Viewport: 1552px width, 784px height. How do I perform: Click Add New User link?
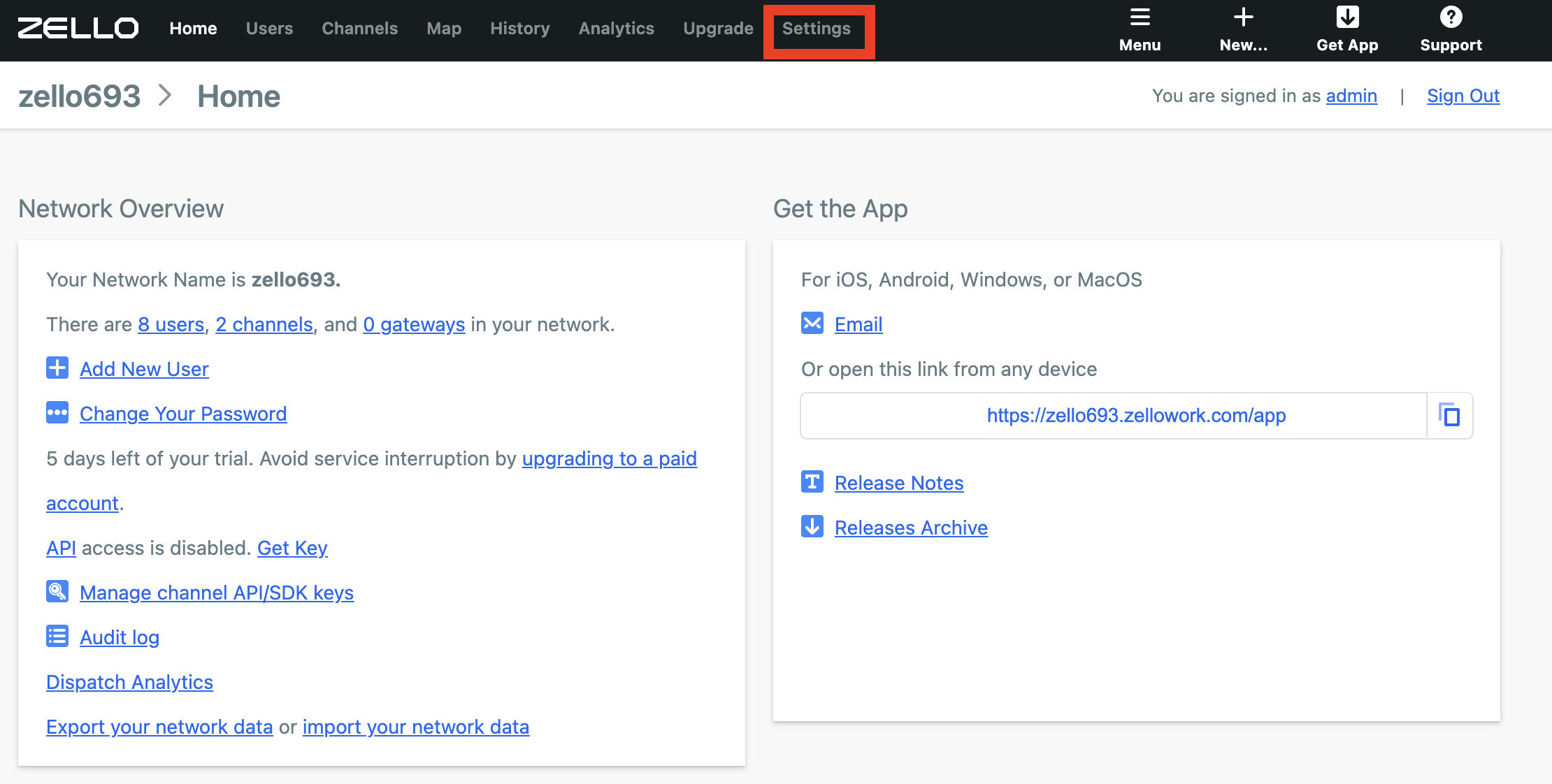[x=144, y=369]
